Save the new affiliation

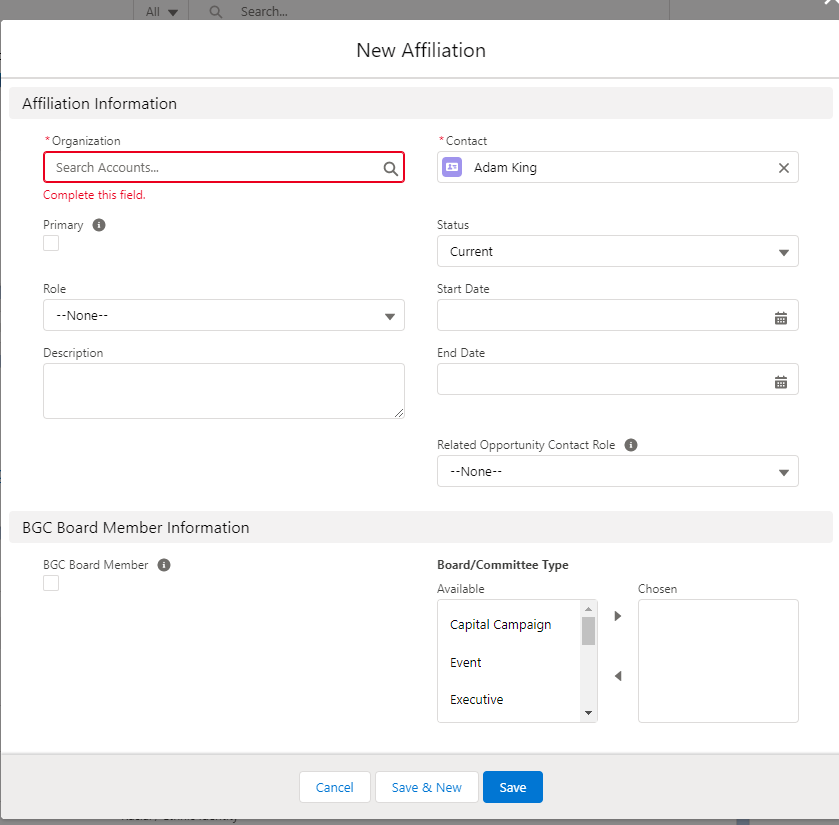512,787
